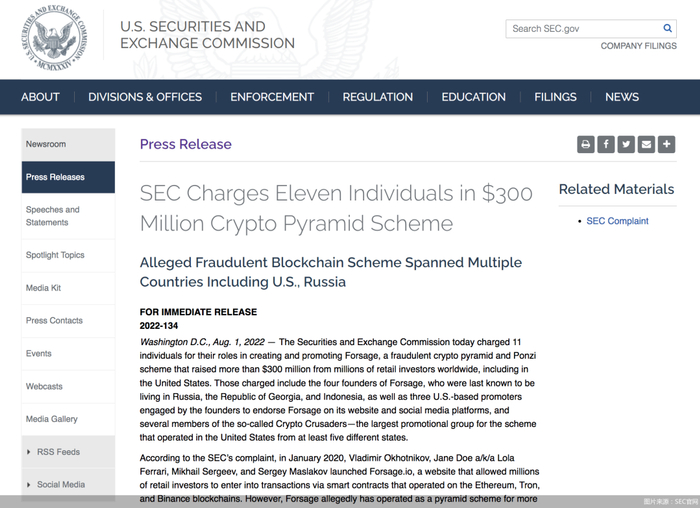The image size is (700, 508).
Task: Email this press release via envelope icon
Action: [x=646, y=145]
